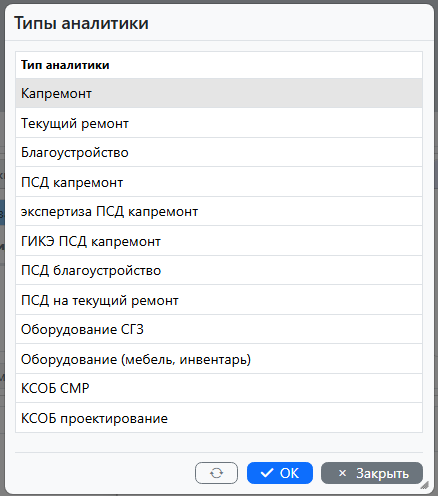Select the КСОБ СМР row
Viewport: 438px width, 496px height.
point(219,388)
